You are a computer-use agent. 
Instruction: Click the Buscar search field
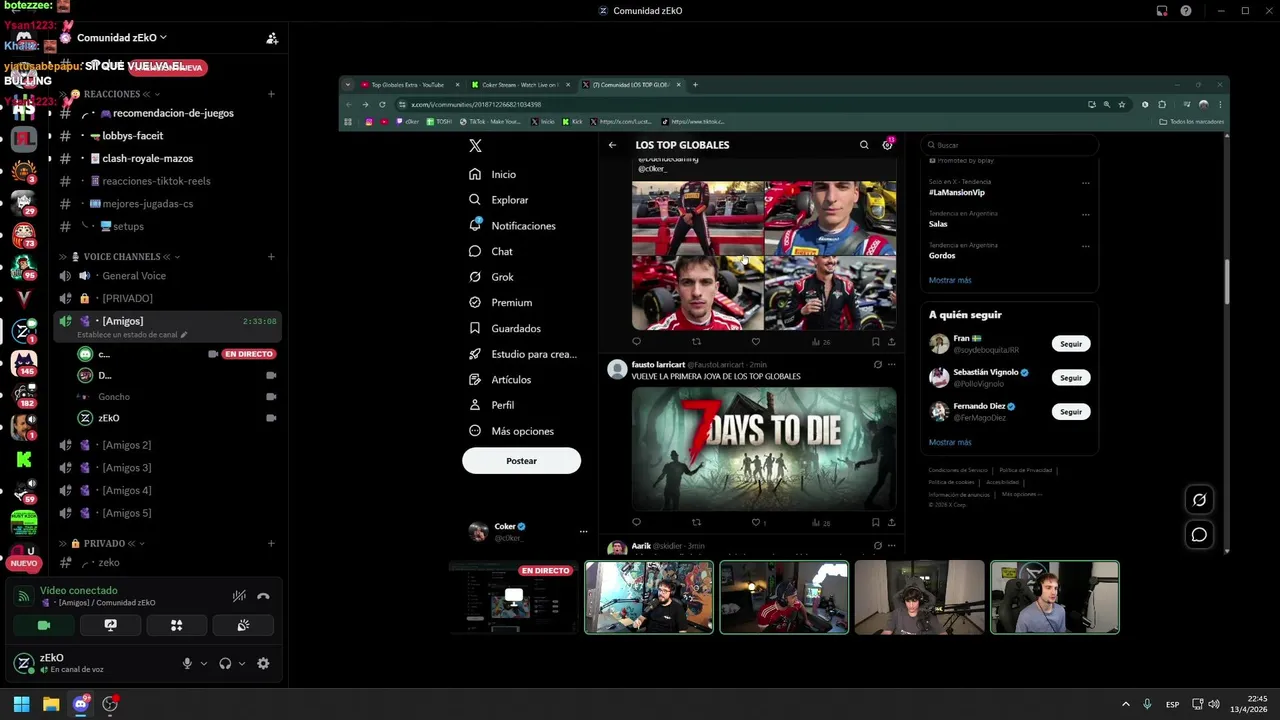point(1009,145)
